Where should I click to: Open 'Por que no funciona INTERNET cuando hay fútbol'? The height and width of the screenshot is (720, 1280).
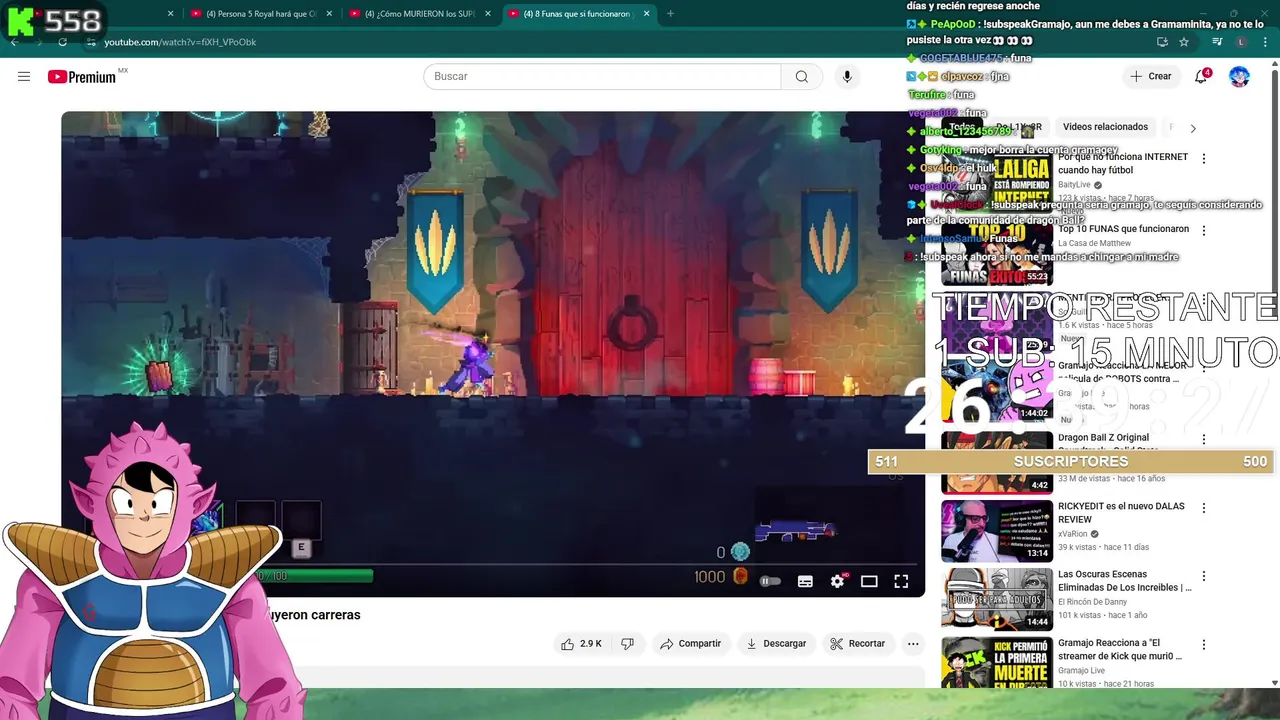tap(1123, 164)
